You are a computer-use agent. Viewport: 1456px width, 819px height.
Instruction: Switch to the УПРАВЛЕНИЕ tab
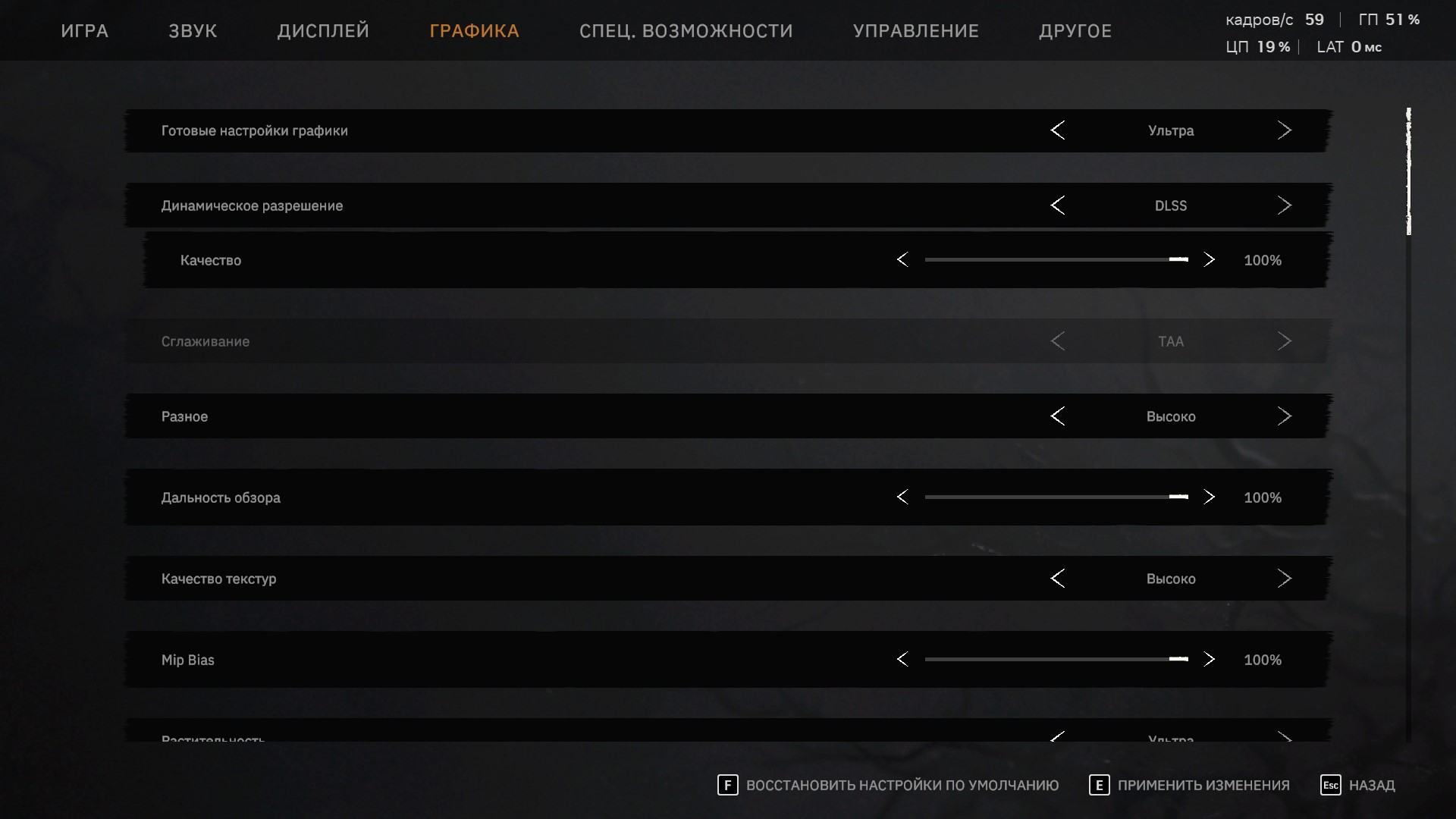[916, 31]
